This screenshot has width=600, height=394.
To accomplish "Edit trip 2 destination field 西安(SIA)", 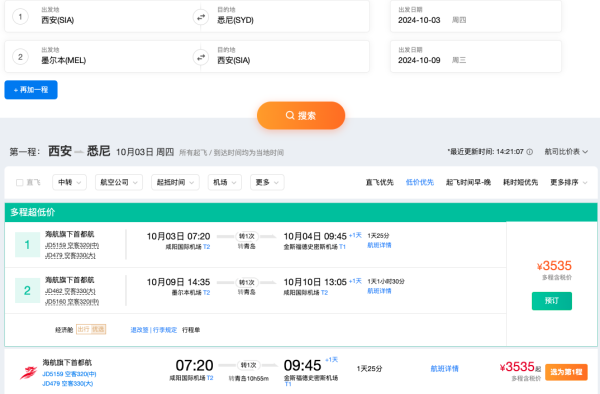I will tap(233, 60).
